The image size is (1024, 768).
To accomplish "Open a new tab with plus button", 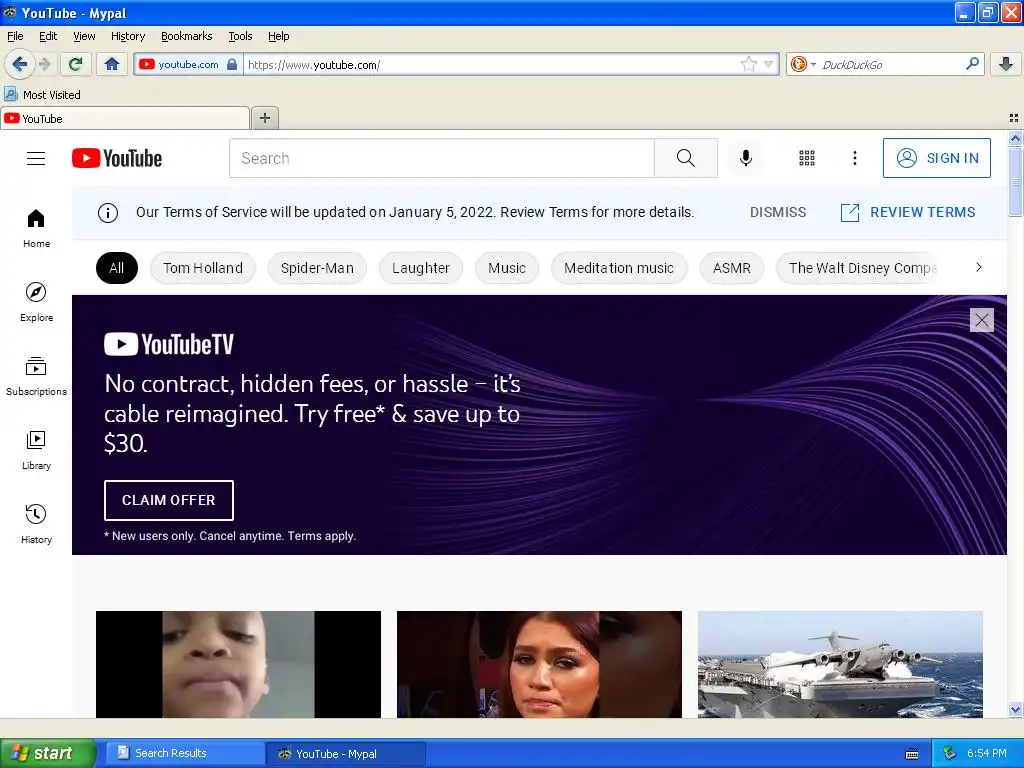I will 265,118.
